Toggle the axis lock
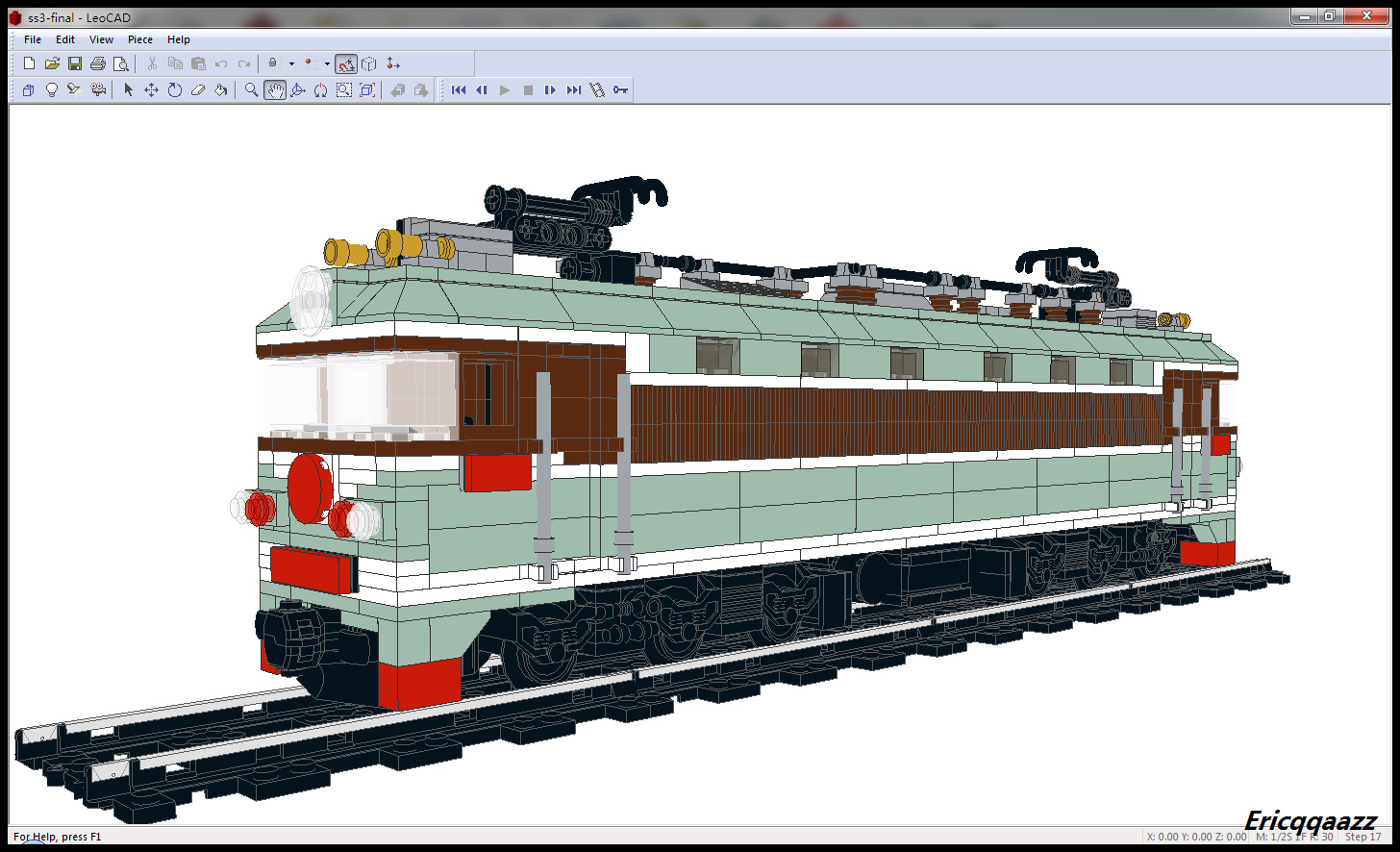Image resolution: width=1400 pixels, height=852 pixels. (x=273, y=63)
